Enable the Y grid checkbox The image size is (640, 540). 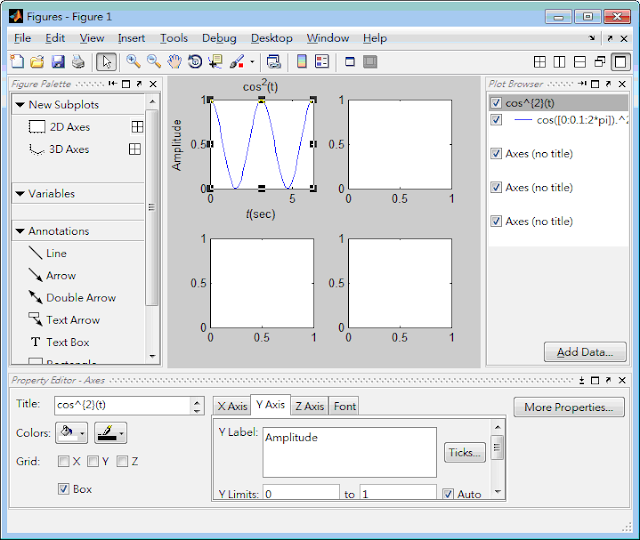click(x=93, y=461)
